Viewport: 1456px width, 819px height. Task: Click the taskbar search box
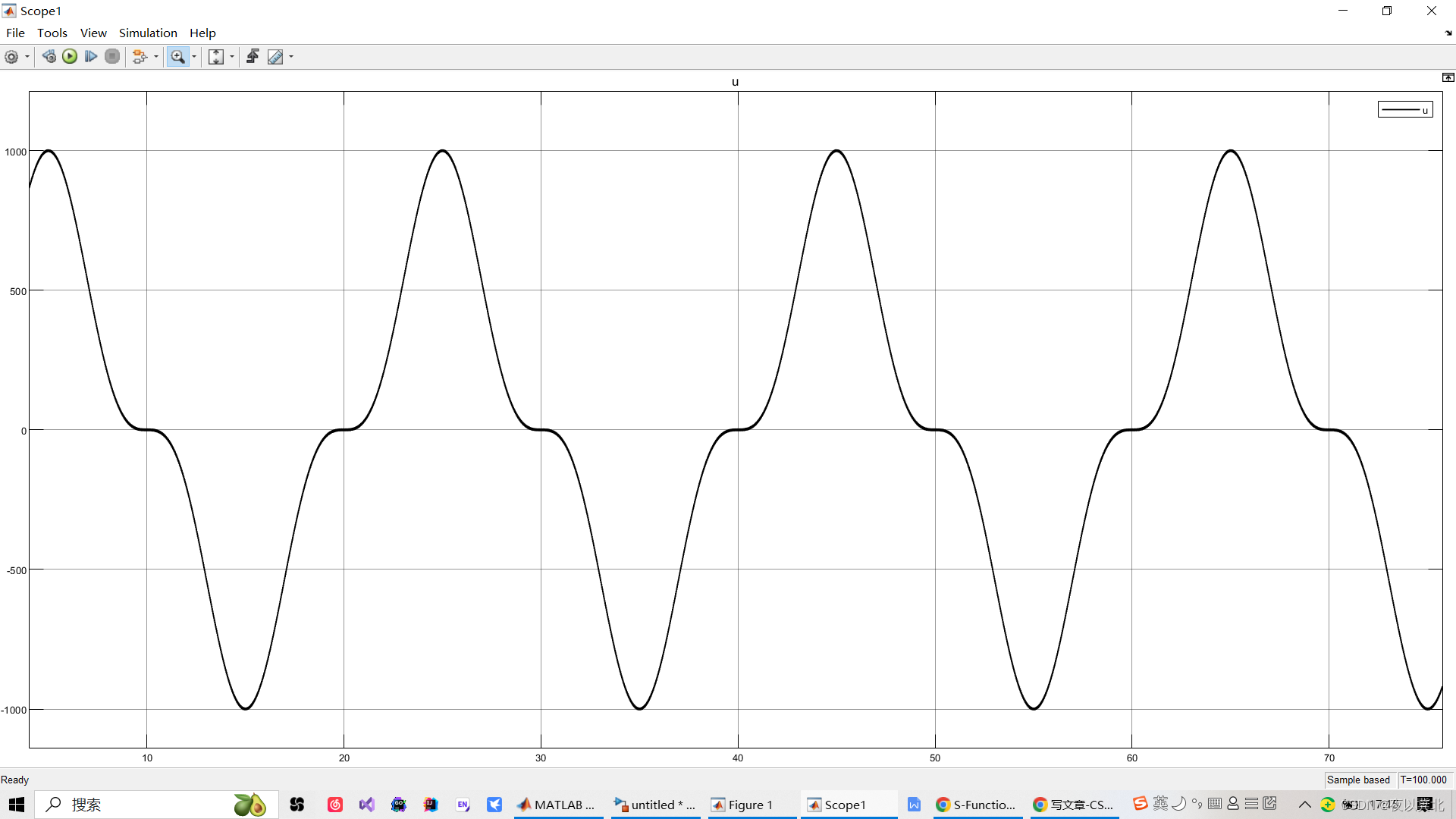156,805
